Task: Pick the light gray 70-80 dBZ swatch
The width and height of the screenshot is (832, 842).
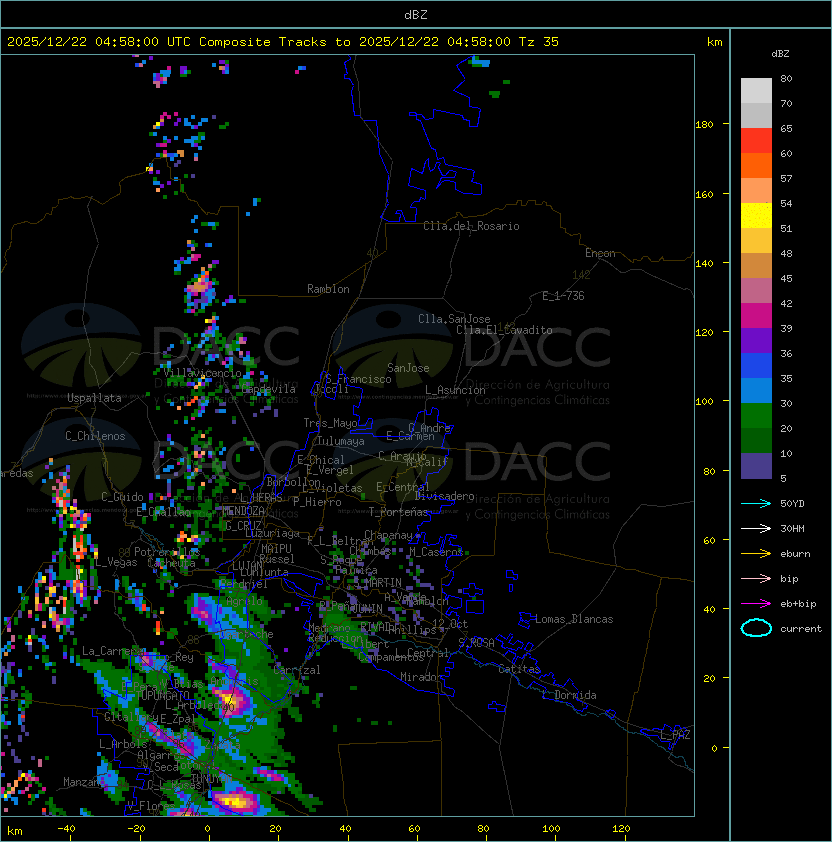Action: point(756,90)
